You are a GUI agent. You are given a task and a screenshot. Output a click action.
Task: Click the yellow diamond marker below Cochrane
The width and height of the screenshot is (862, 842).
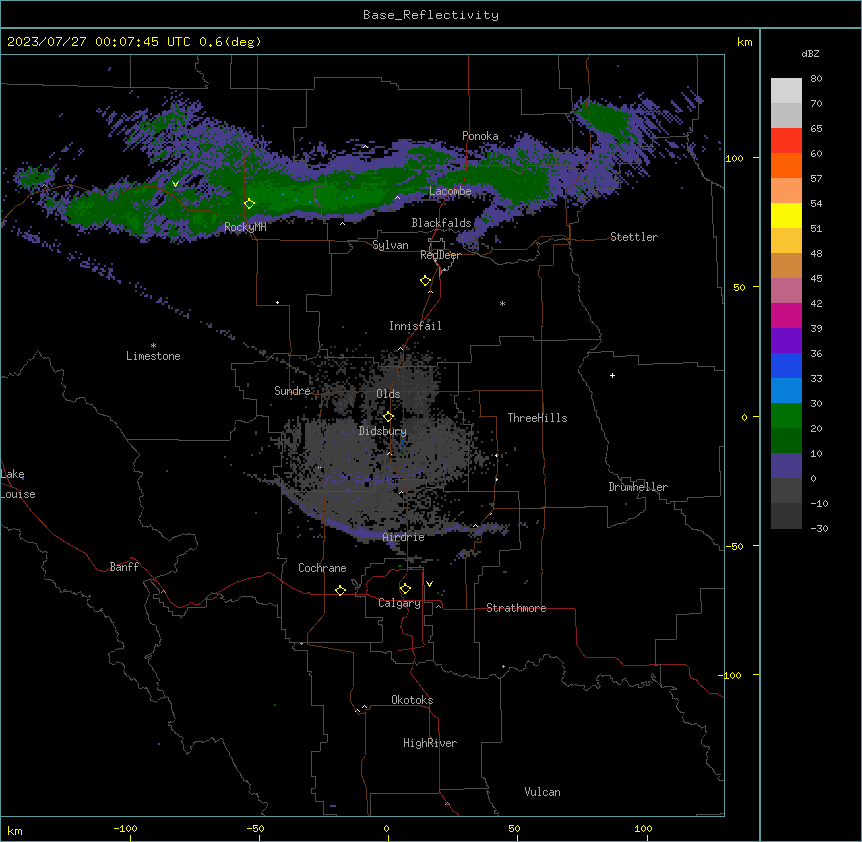tap(340, 590)
